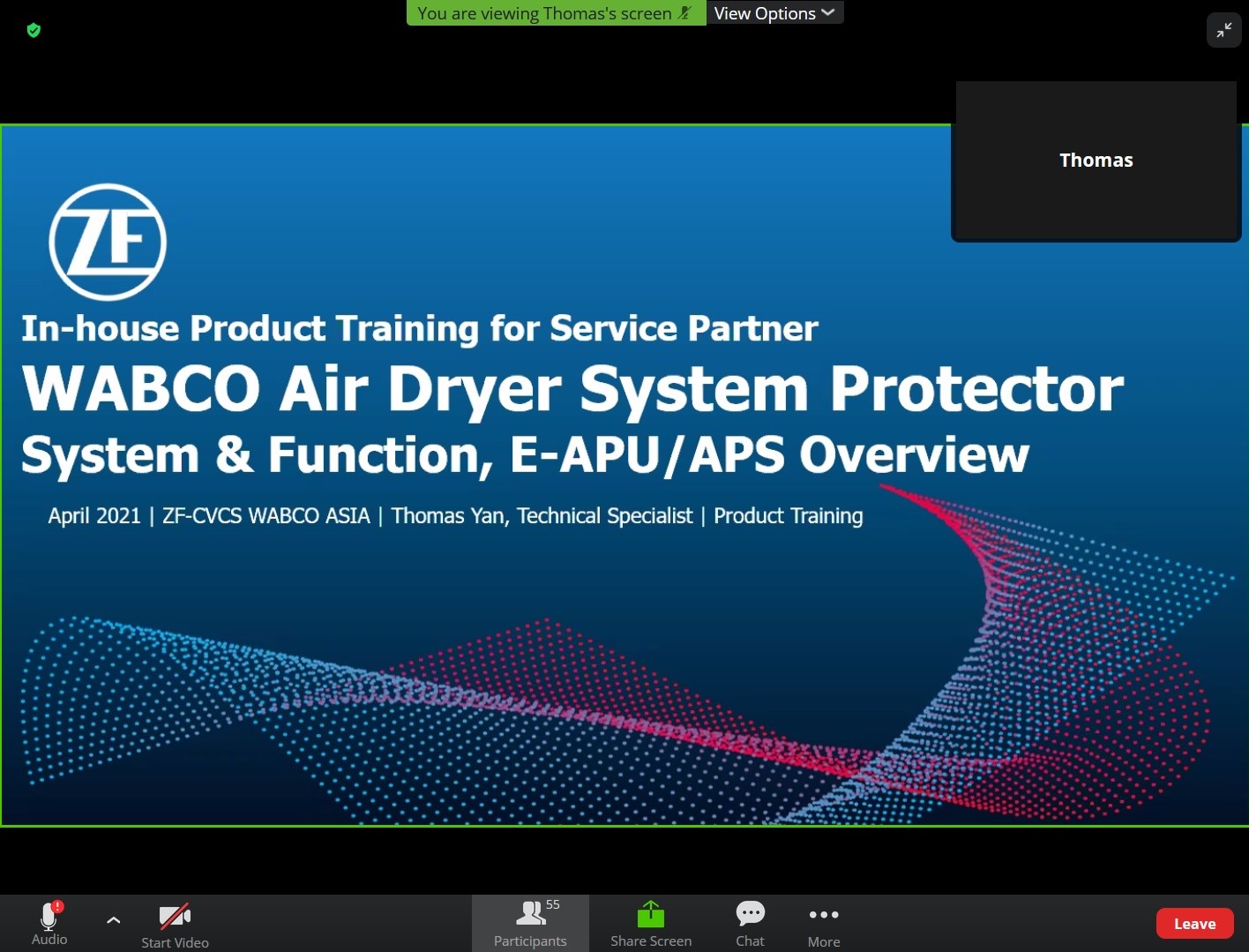Screen dimensions: 1249x952
Task: Open the Participants panel
Action: (x=530, y=924)
